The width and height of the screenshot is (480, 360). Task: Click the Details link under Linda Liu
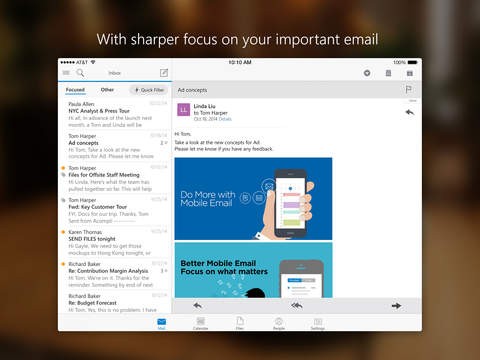225,119
